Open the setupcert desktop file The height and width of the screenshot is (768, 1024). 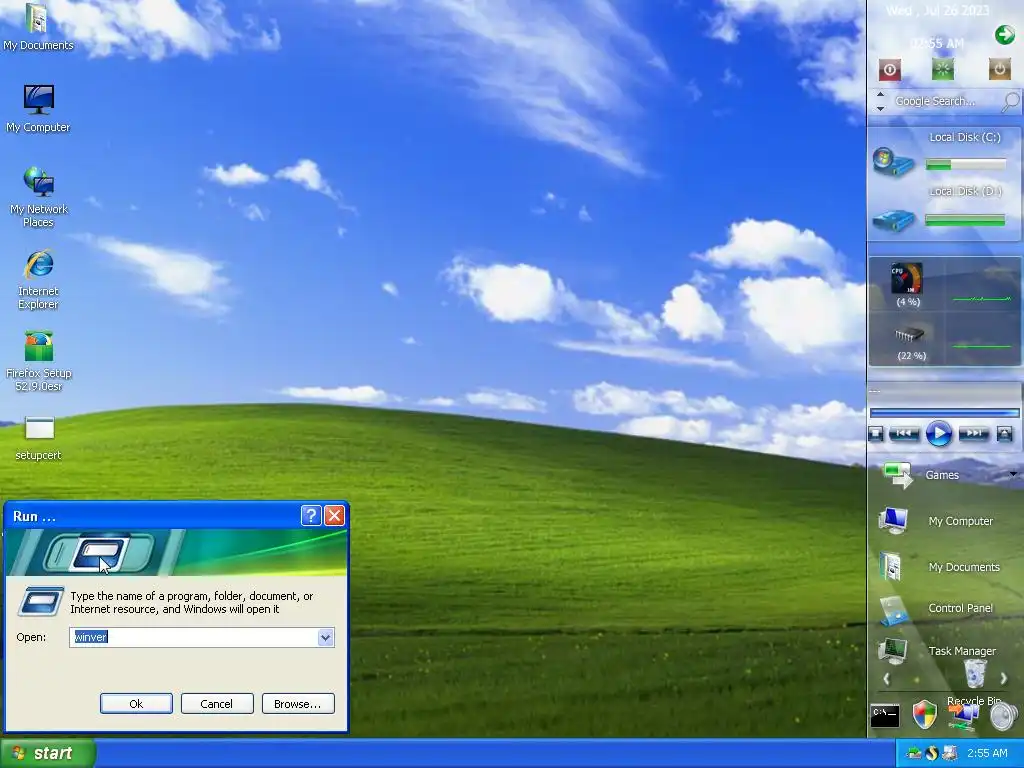click(x=38, y=438)
